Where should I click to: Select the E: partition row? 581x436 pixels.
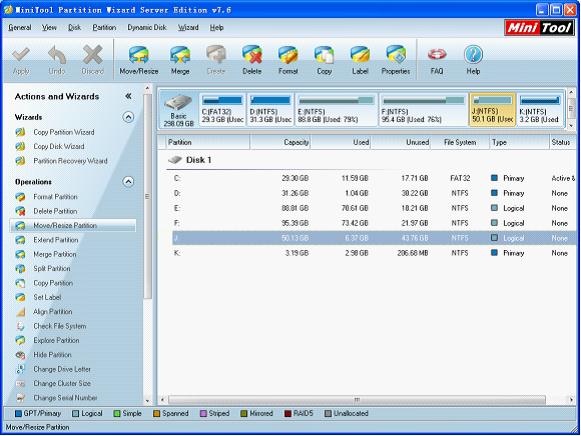(x=374, y=208)
